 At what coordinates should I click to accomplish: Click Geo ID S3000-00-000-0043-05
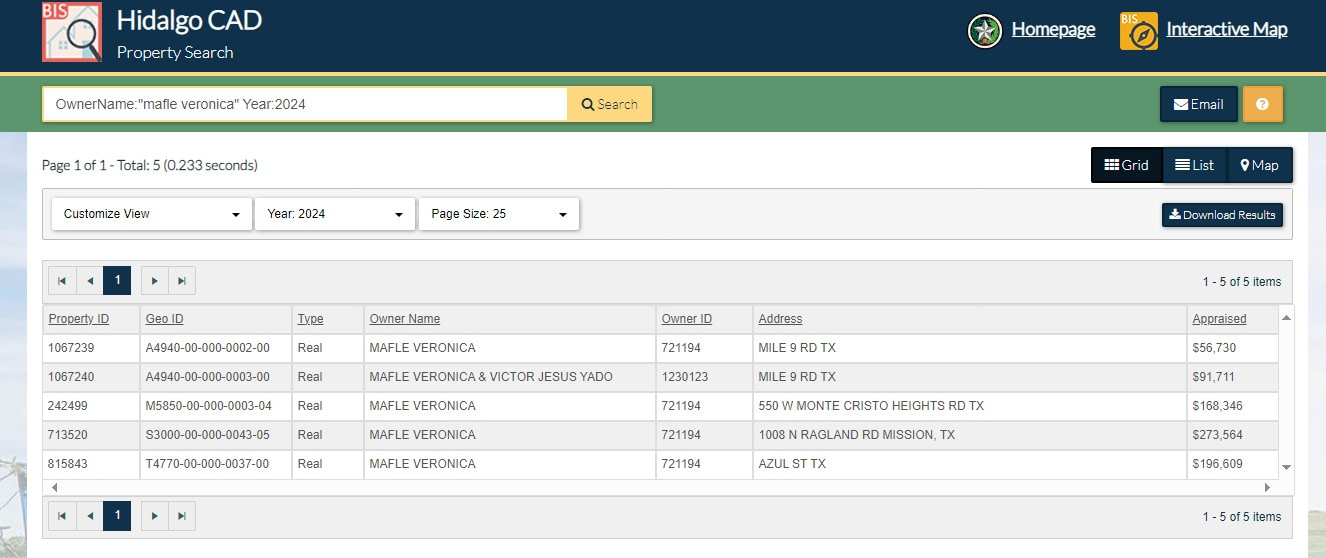click(208, 435)
